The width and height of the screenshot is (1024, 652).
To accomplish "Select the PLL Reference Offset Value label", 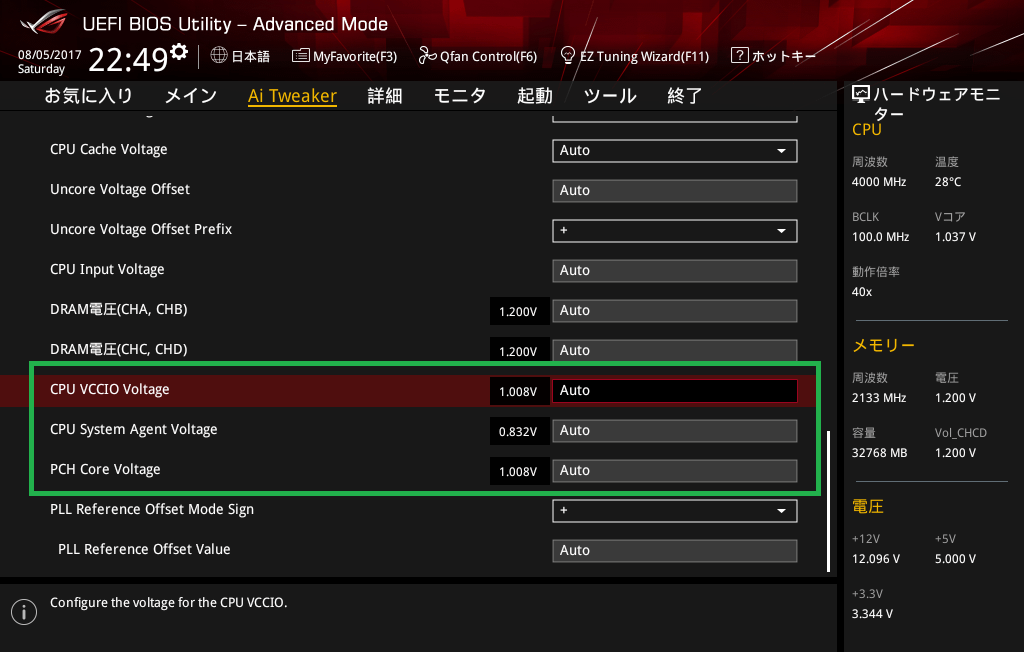I will pos(144,549).
